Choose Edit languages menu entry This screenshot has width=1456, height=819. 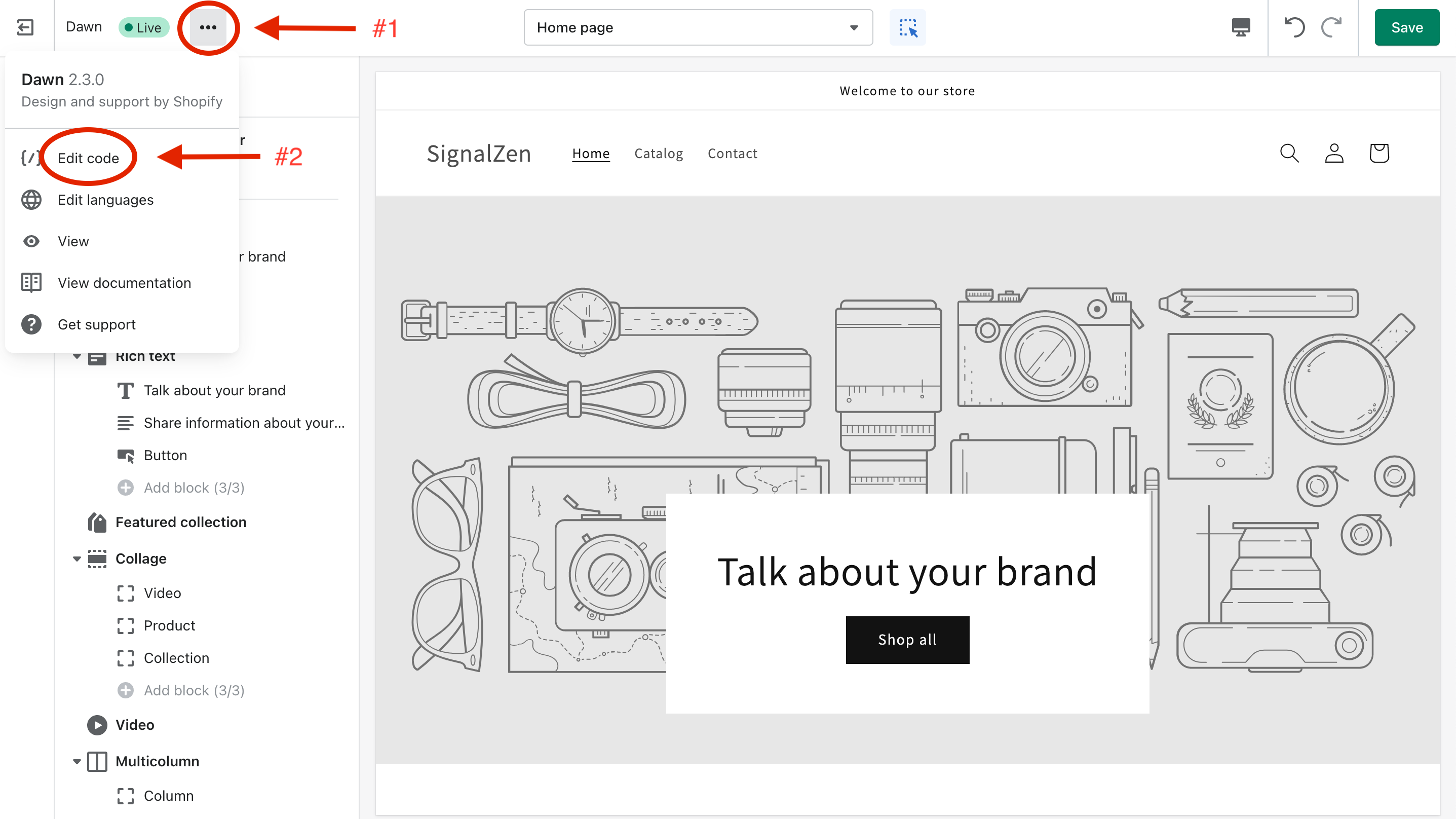pyautogui.click(x=105, y=200)
